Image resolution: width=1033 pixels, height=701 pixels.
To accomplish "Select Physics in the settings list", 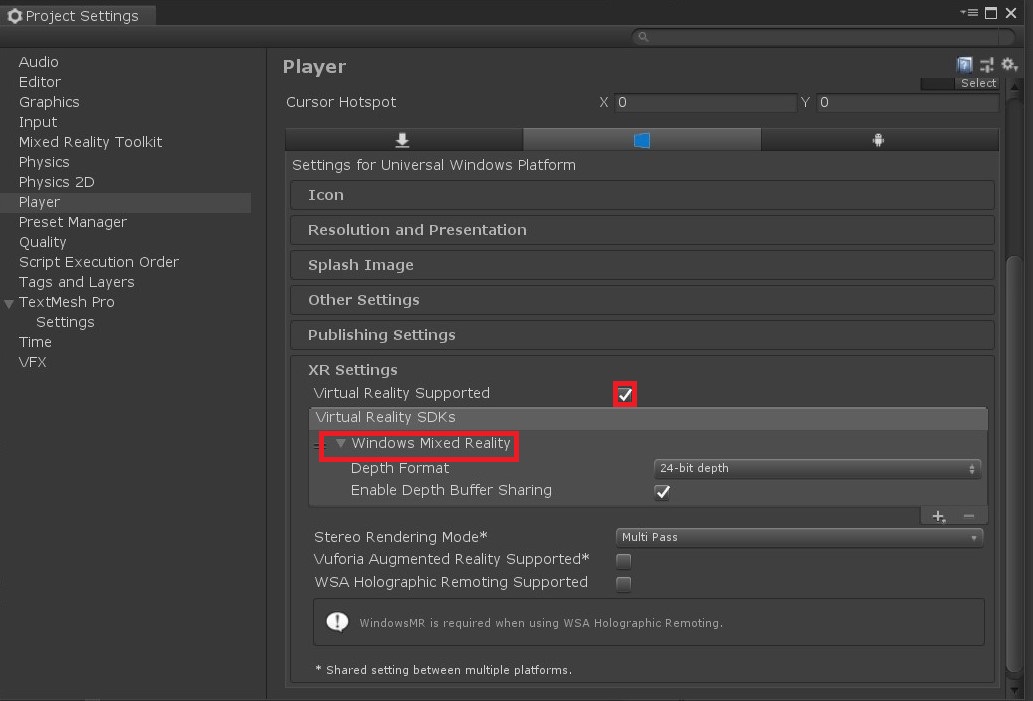I will coord(44,162).
